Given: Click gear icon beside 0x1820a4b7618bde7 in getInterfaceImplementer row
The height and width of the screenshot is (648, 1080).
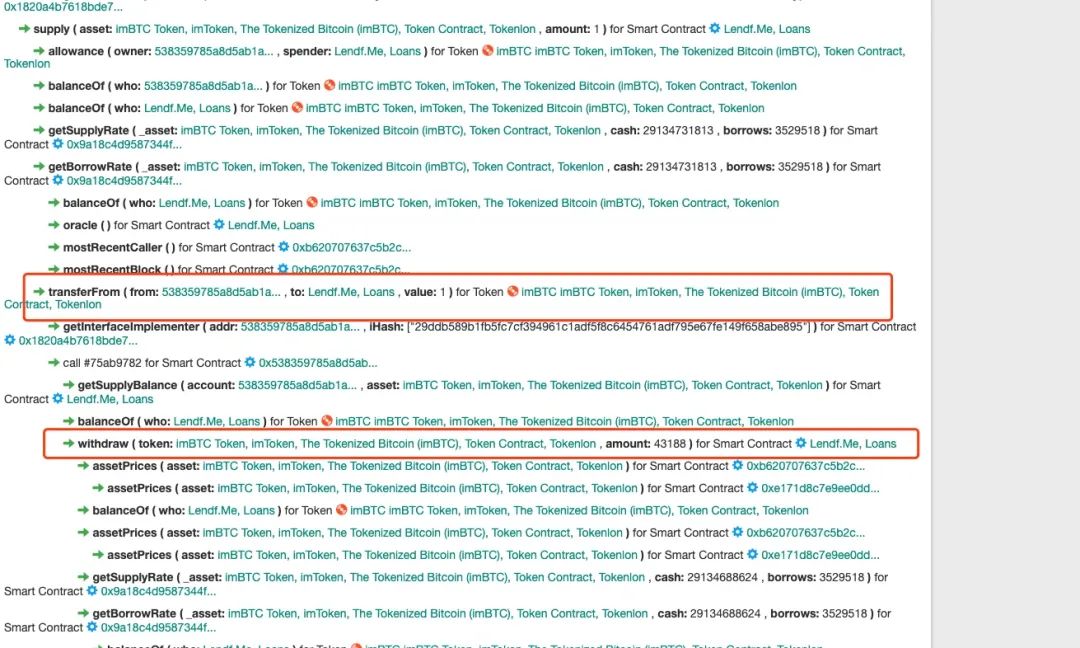Looking at the screenshot, I should [10, 340].
